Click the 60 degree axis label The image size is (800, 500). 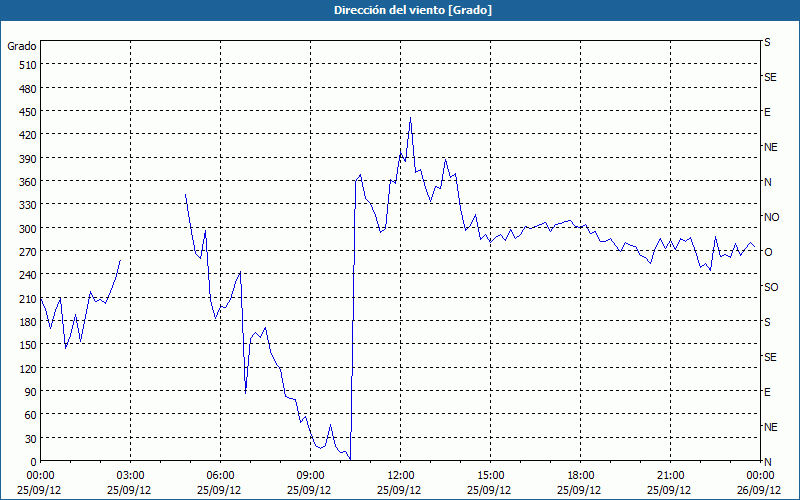tap(31, 415)
